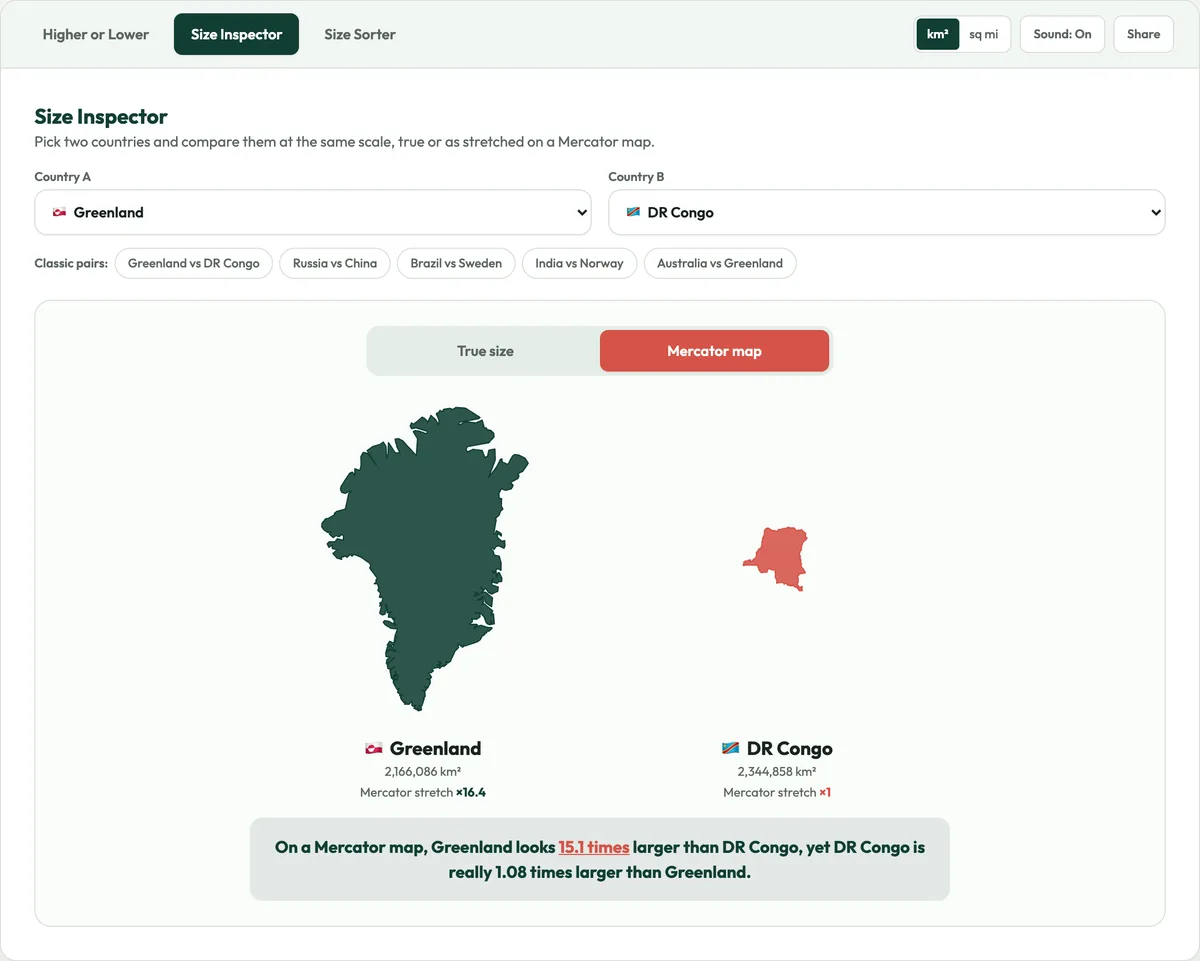Image resolution: width=1200 pixels, height=961 pixels.
Task: Click the underlined 15.1 times link
Action: click(594, 847)
